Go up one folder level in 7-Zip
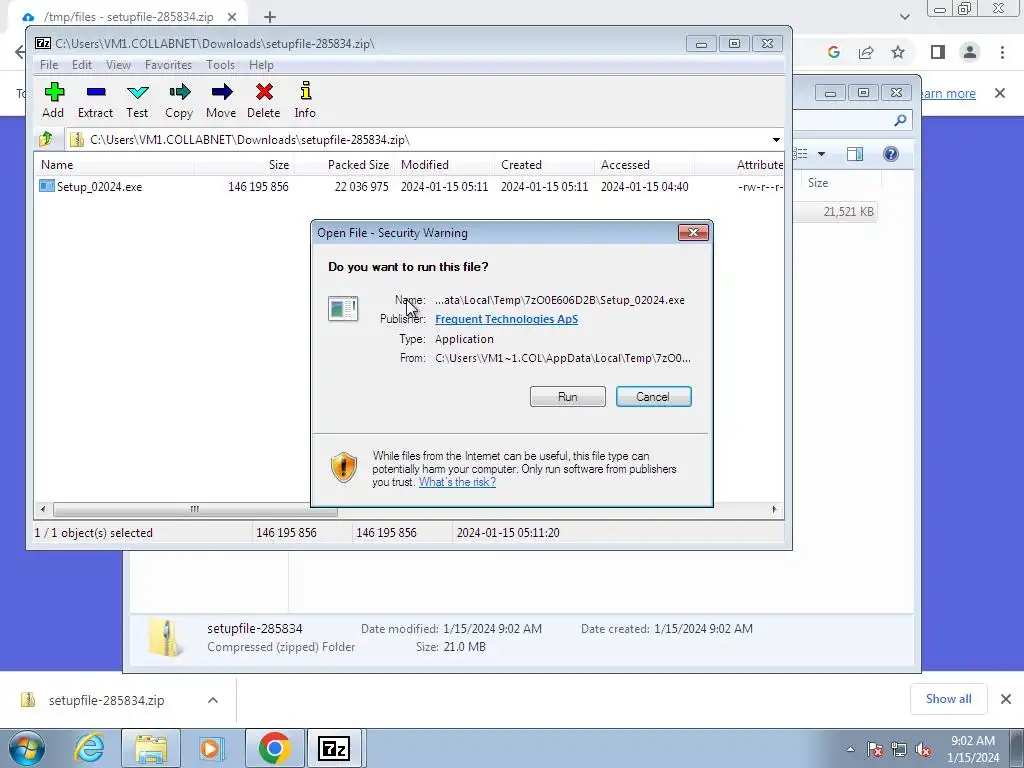Screen dimensions: 1024x768 46,139
